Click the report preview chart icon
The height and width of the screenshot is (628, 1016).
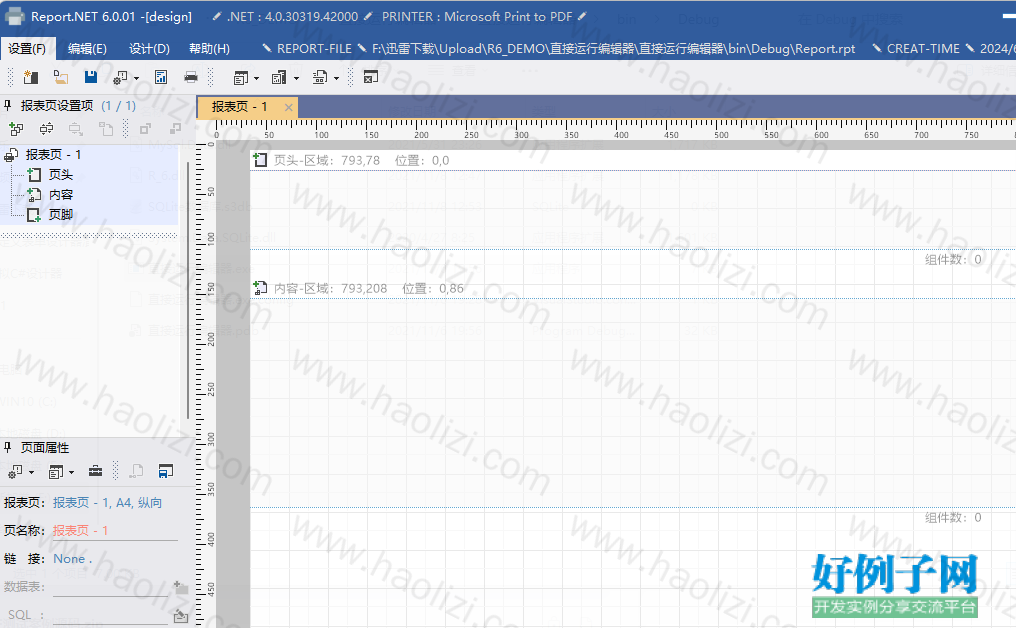(161, 78)
